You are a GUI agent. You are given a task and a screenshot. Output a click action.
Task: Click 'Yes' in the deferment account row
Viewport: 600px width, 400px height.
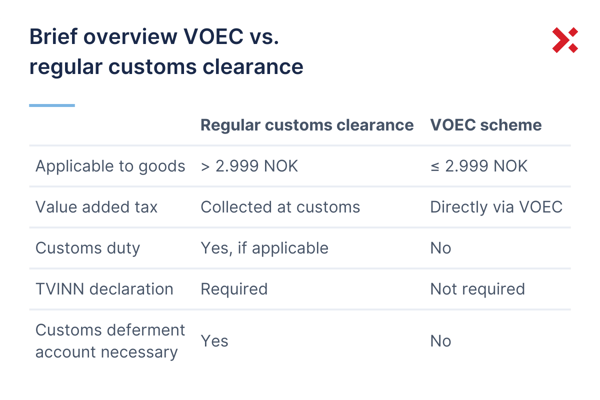click(214, 341)
